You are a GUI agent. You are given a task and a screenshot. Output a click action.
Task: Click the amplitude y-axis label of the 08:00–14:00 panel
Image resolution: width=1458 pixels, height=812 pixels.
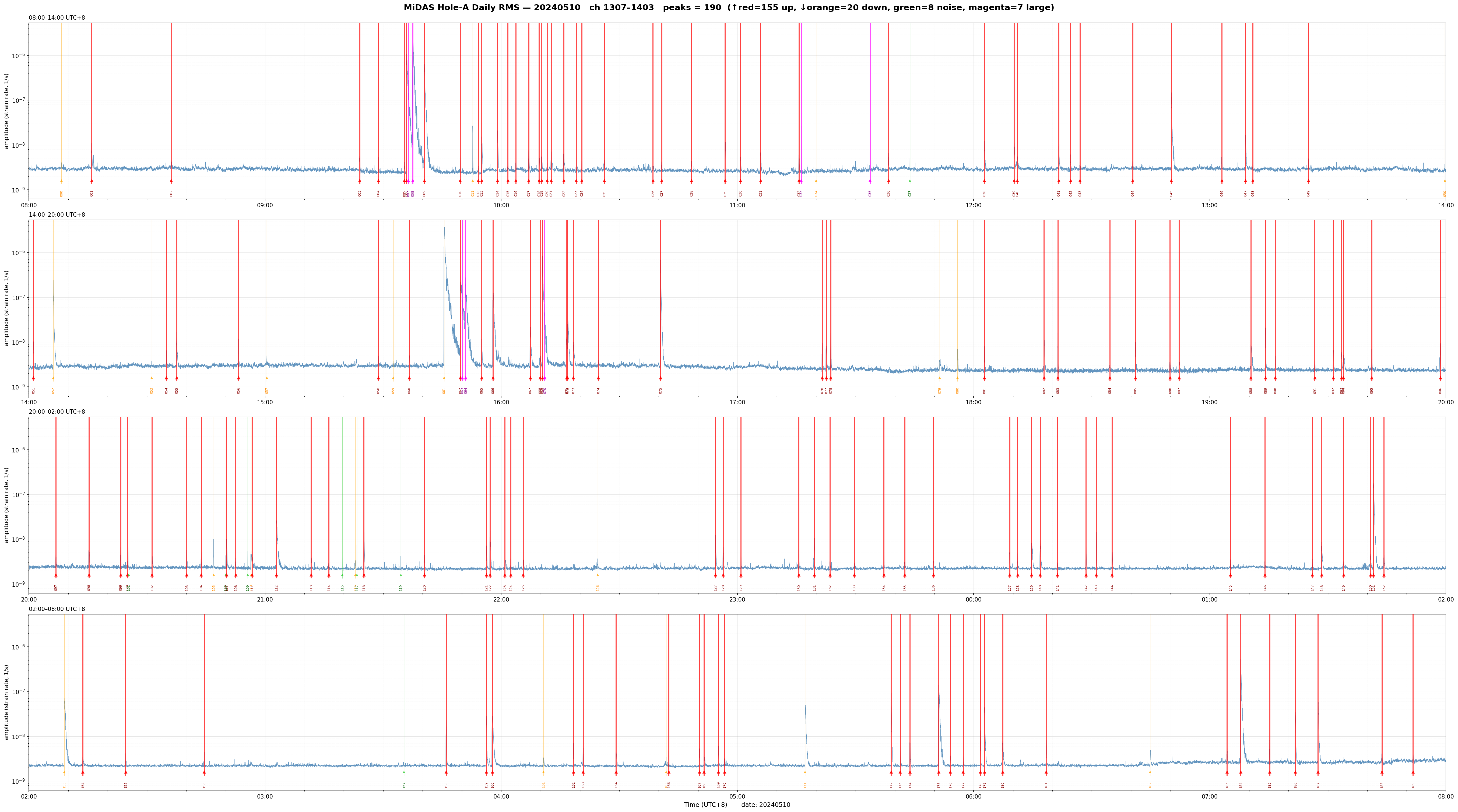[7, 111]
